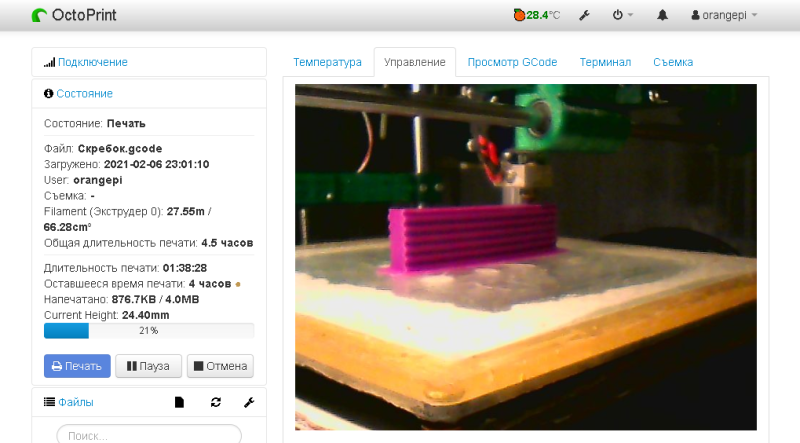This screenshot has height=443, width=800.
Task: Click the 21% print progress bar
Action: click(149, 331)
